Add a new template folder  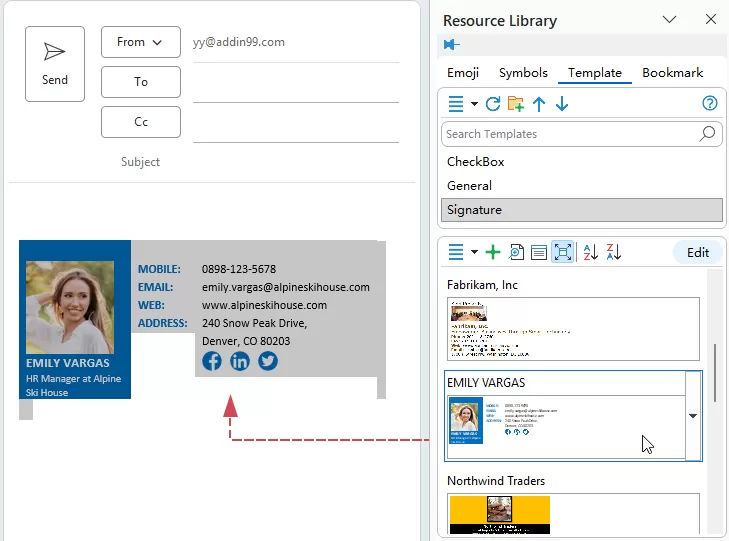point(516,104)
